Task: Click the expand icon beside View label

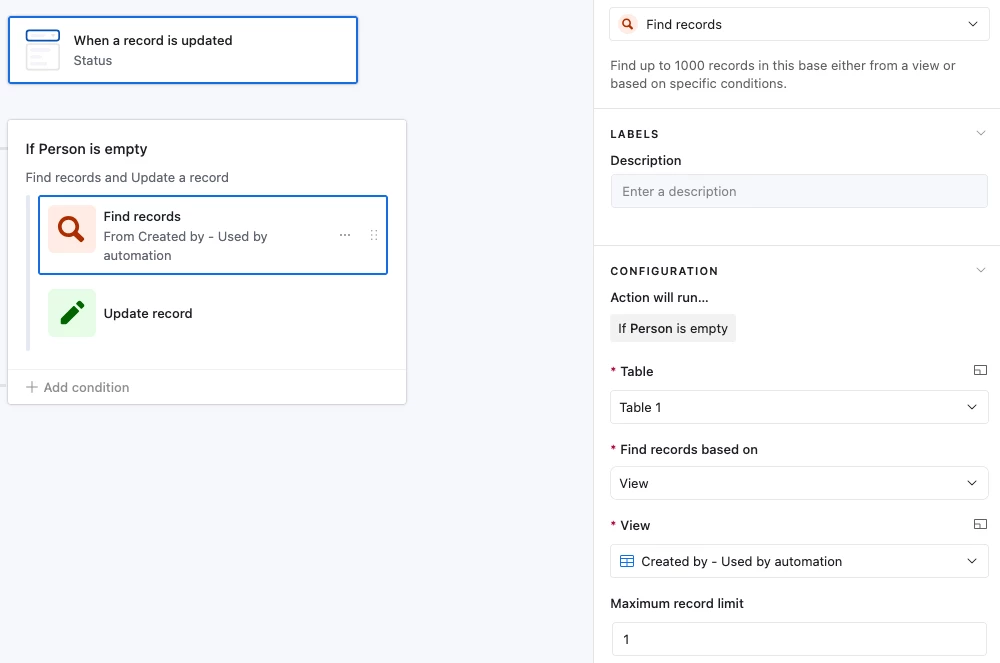Action: tap(980, 525)
